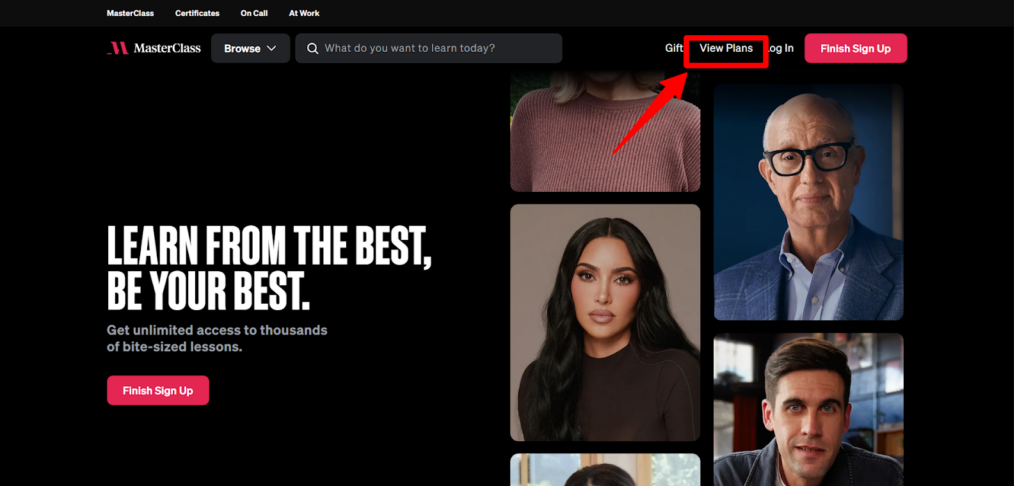Click the 'Get unlimited access' subtitle text
The image size is (1014, 486).
(217, 339)
